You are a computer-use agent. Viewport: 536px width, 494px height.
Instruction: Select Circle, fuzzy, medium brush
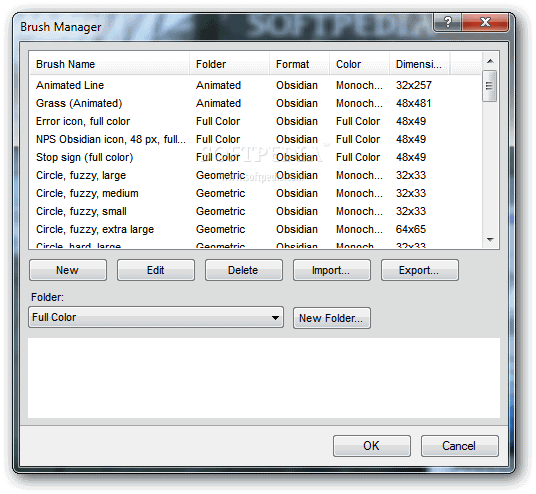(87, 193)
